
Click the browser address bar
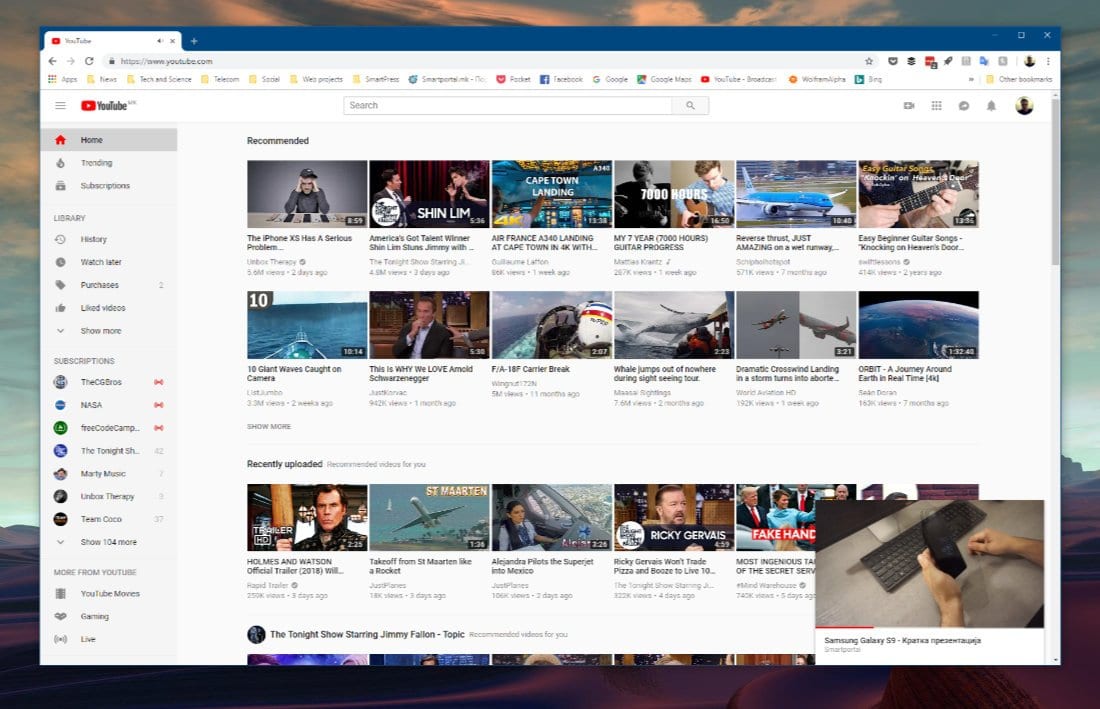[x=484, y=61]
